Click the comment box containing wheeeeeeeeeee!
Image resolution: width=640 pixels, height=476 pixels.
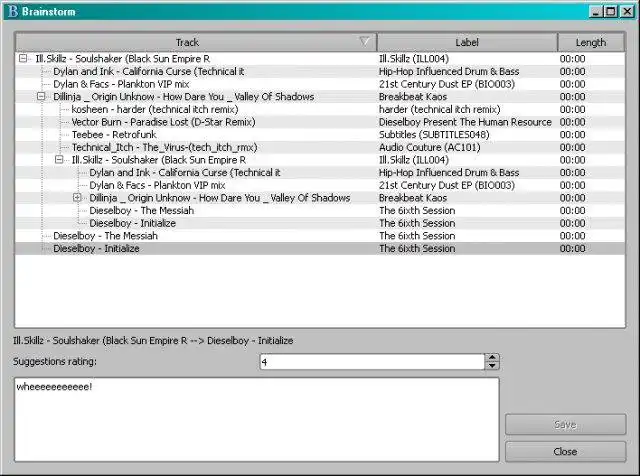(257, 420)
